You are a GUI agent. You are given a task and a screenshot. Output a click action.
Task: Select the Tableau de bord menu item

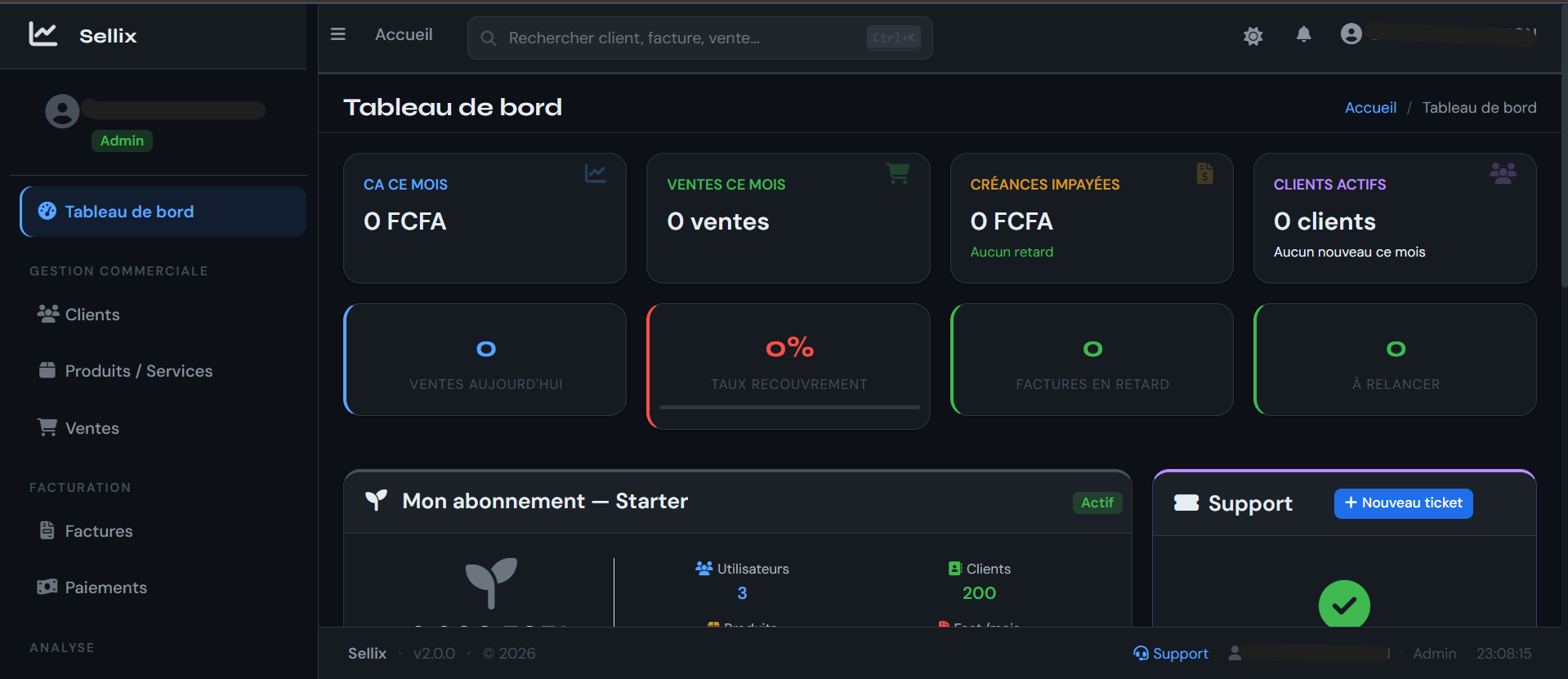tap(163, 212)
